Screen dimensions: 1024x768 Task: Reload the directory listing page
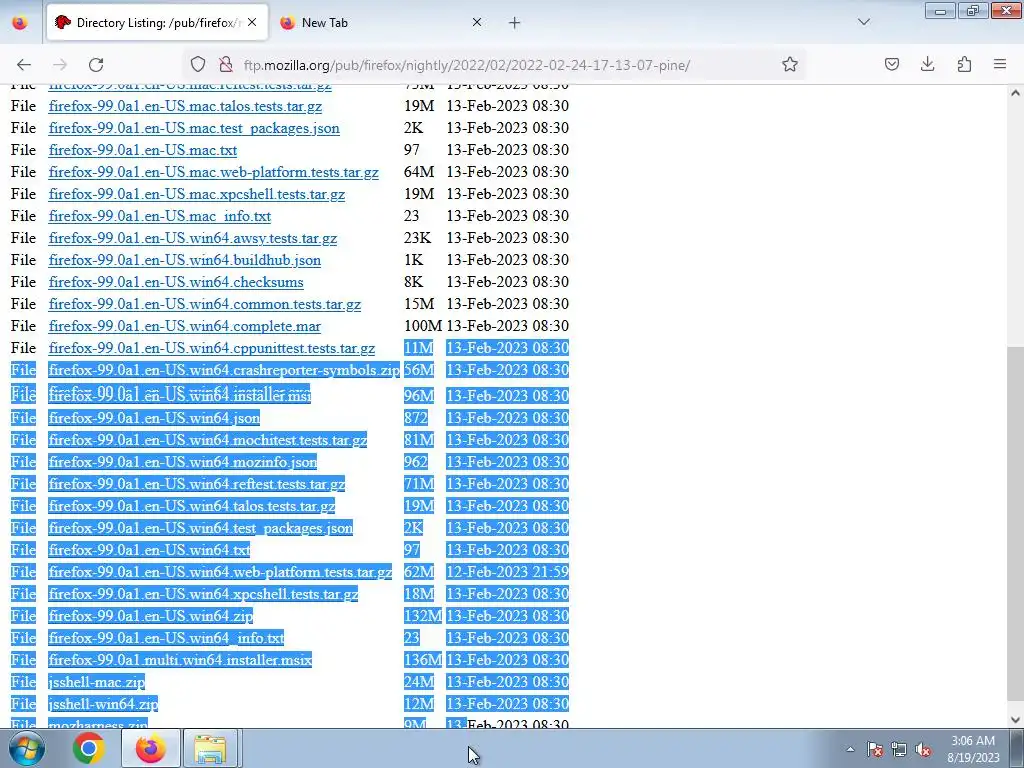[x=96, y=64]
